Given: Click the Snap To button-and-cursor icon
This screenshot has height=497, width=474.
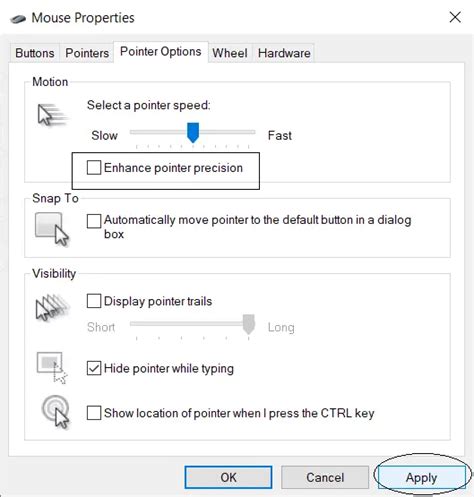Looking at the screenshot, I should click(x=52, y=229).
